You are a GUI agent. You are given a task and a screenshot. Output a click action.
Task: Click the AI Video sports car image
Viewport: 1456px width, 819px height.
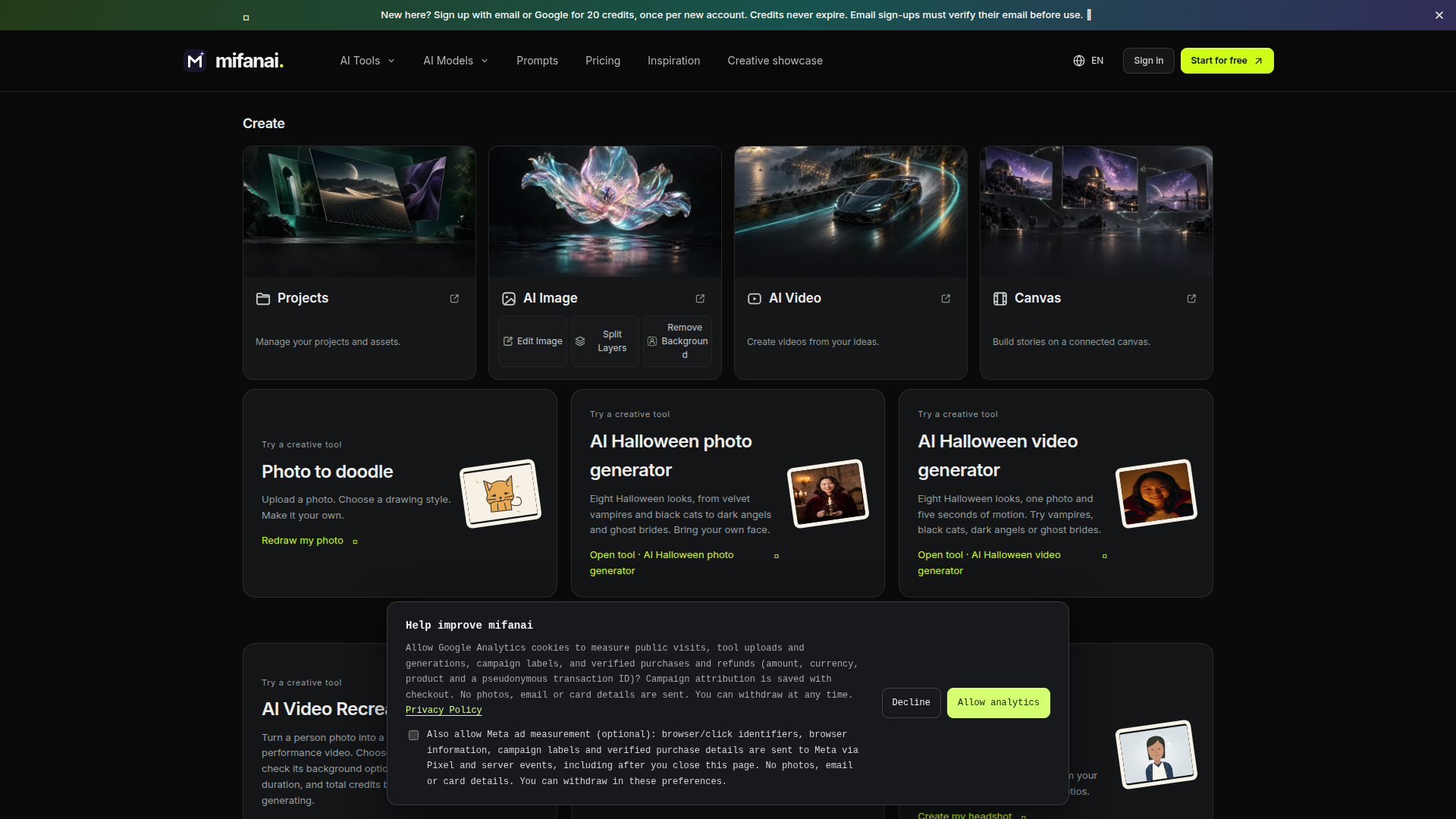click(851, 212)
